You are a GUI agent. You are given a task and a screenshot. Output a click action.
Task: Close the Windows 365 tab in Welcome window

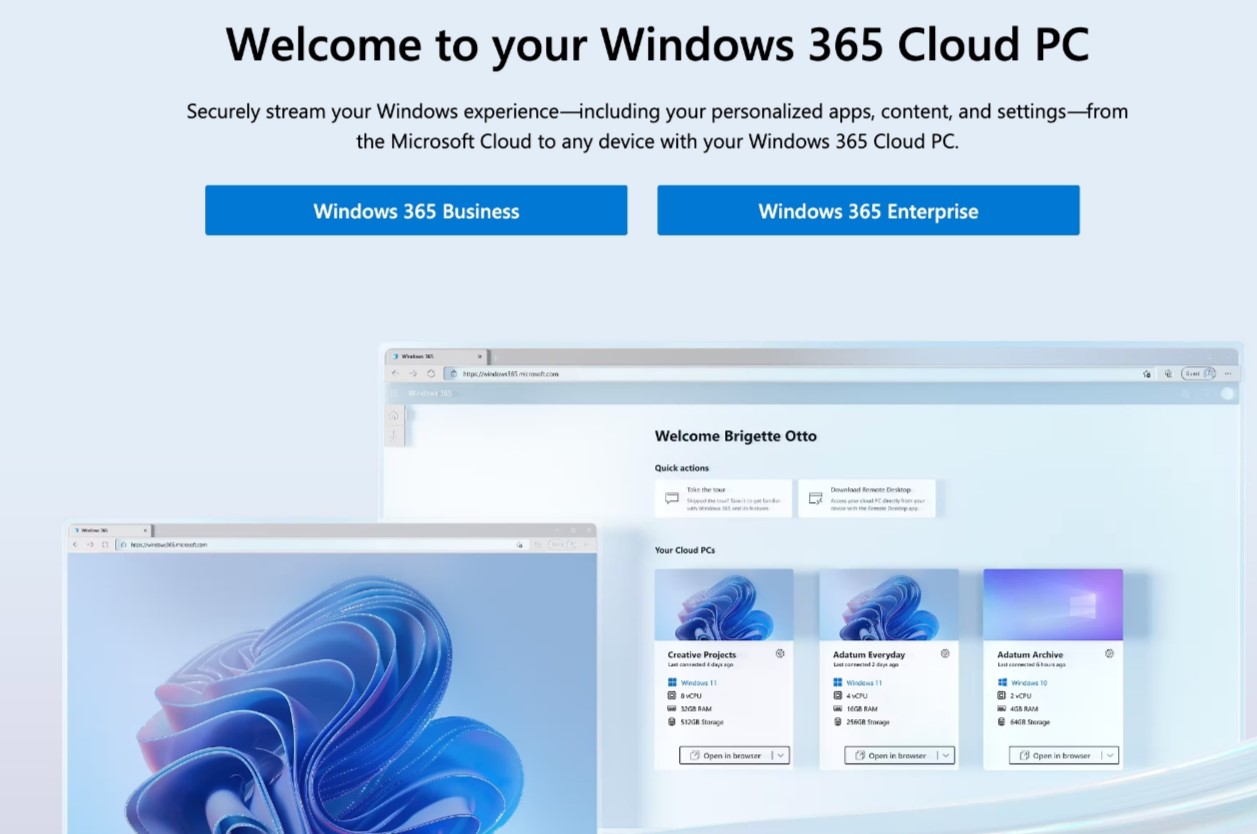coord(480,356)
